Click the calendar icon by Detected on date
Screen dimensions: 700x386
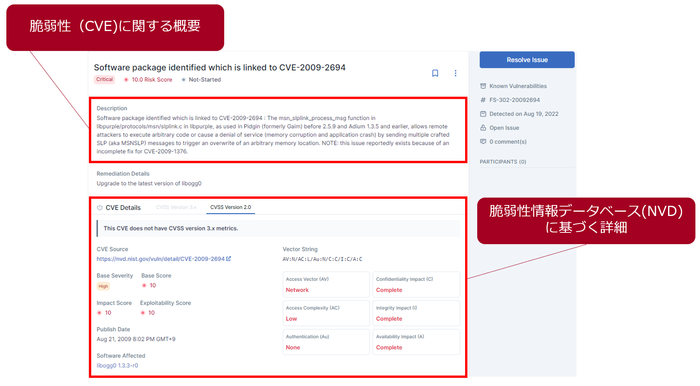click(x=483, y=114)
